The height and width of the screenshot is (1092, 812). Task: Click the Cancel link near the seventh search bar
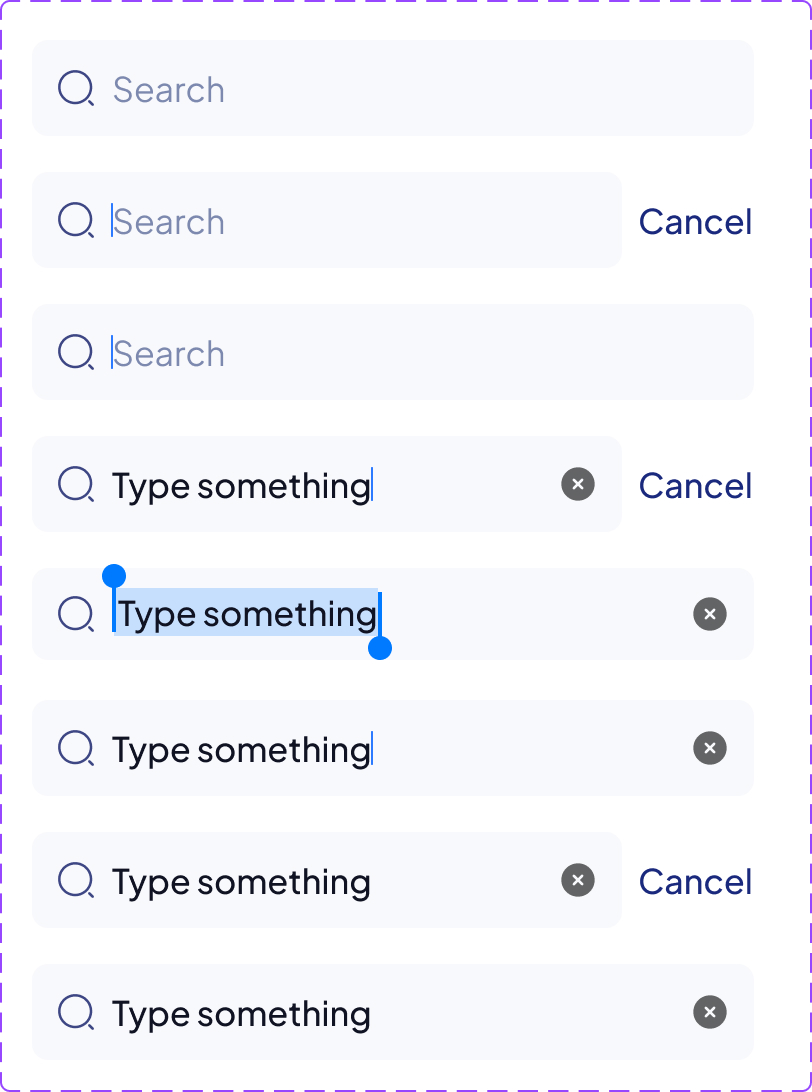tap(695, 881)
